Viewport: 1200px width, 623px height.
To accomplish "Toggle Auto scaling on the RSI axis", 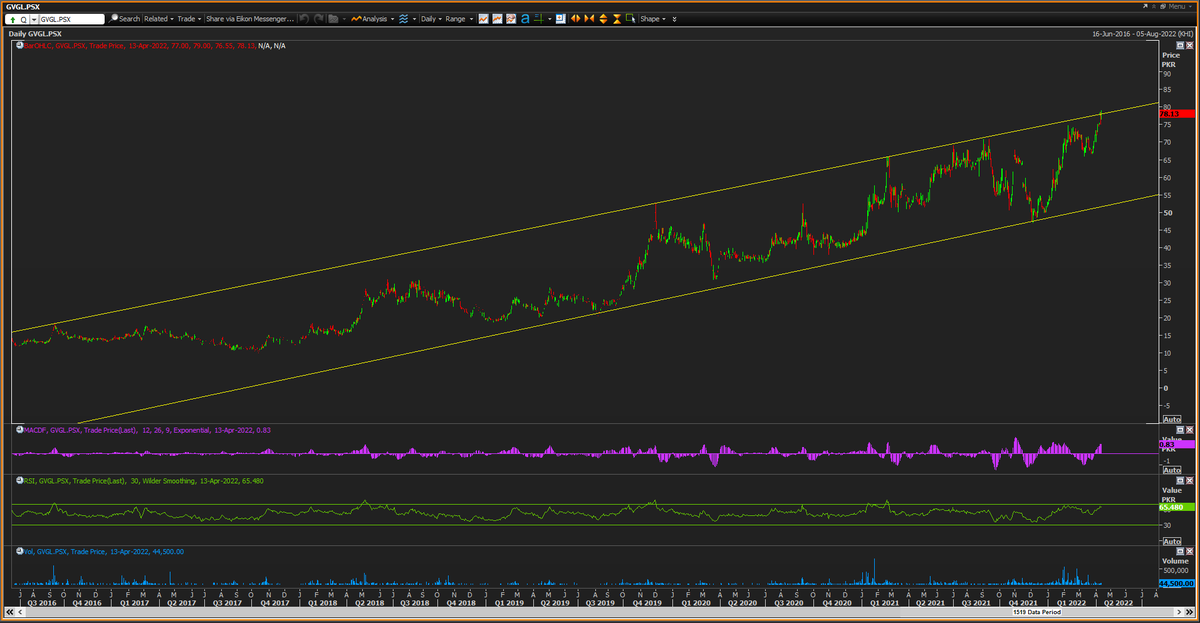I will 1172,541.
